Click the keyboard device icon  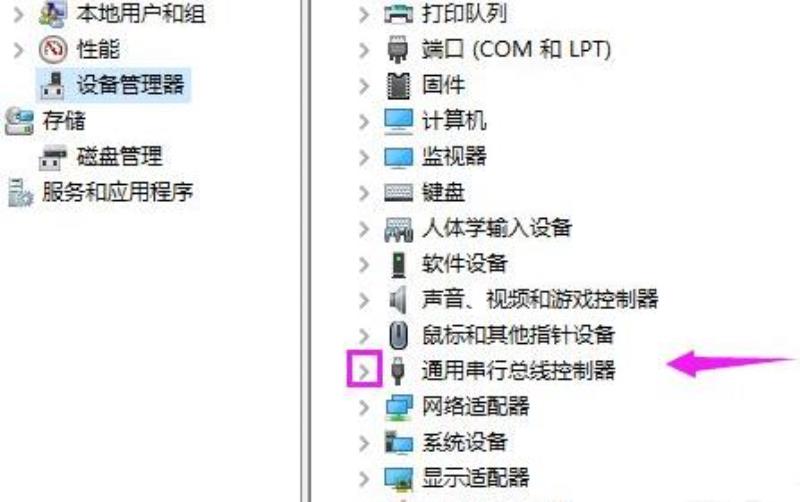(x=398, y=192)
